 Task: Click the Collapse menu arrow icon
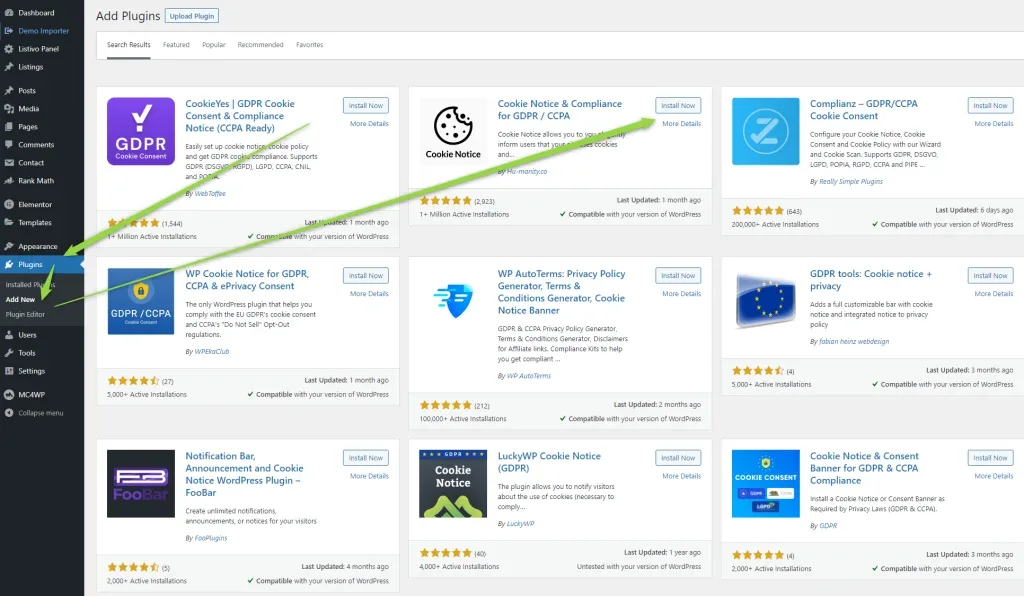tap(8, 413)
